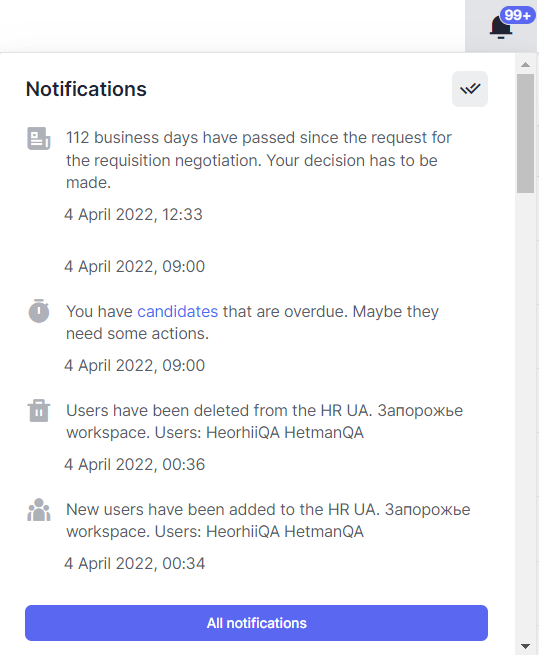The image size is (539, 655).
Task: Open the notification bell icon
Action: [x=501, y=27]
